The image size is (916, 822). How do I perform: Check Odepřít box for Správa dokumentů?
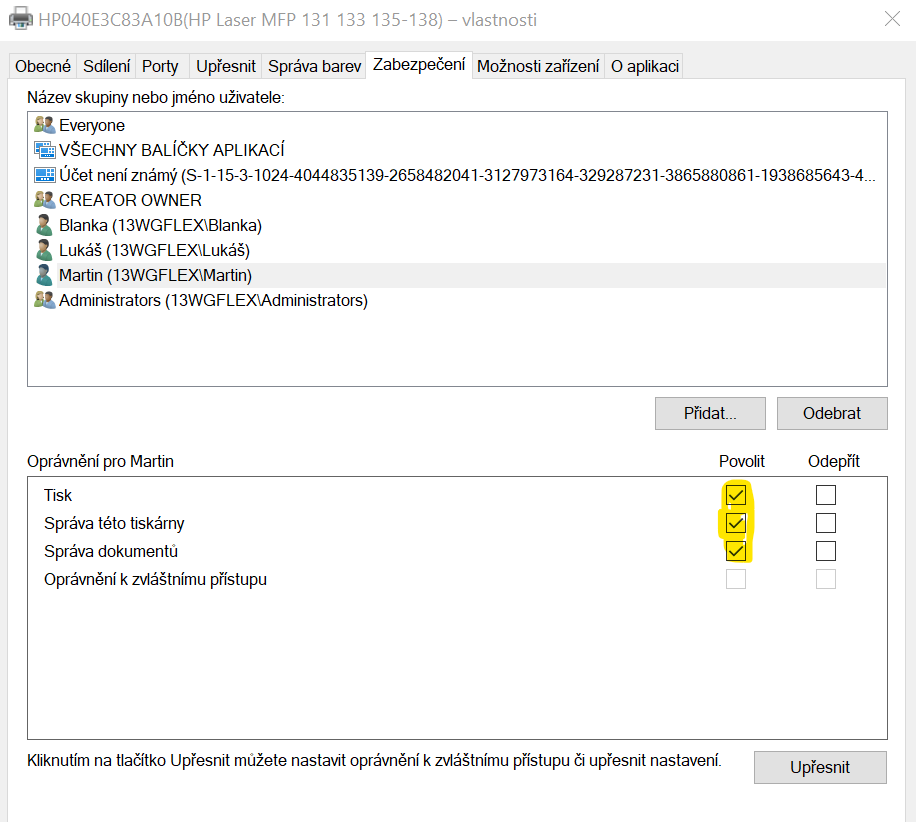[x=825, y=551]
